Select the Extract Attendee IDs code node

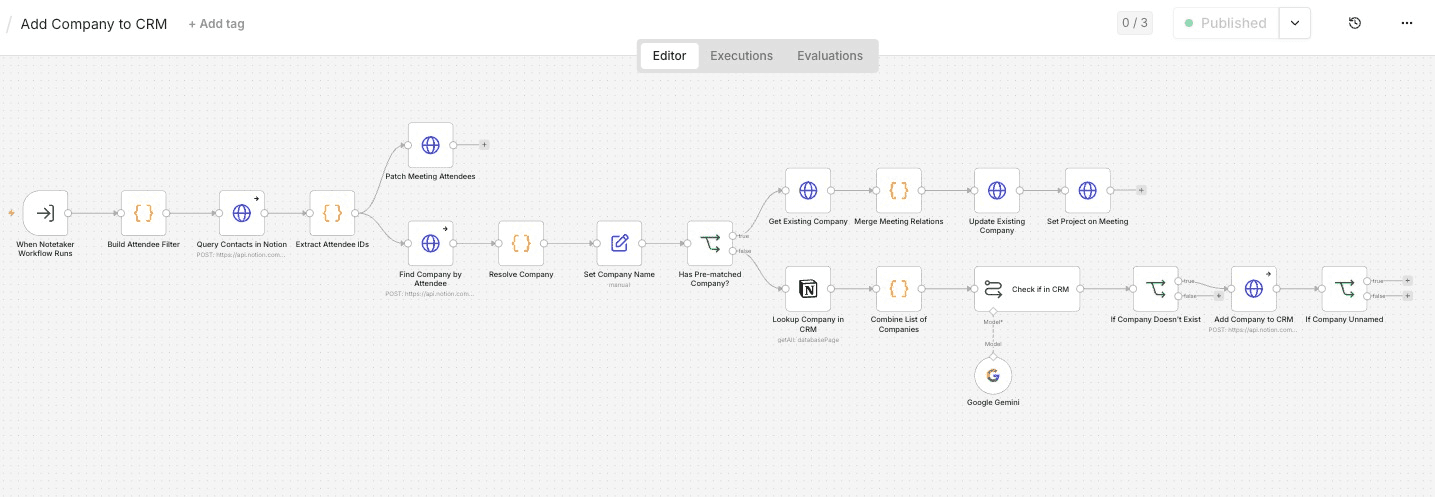tap(333, 213)
